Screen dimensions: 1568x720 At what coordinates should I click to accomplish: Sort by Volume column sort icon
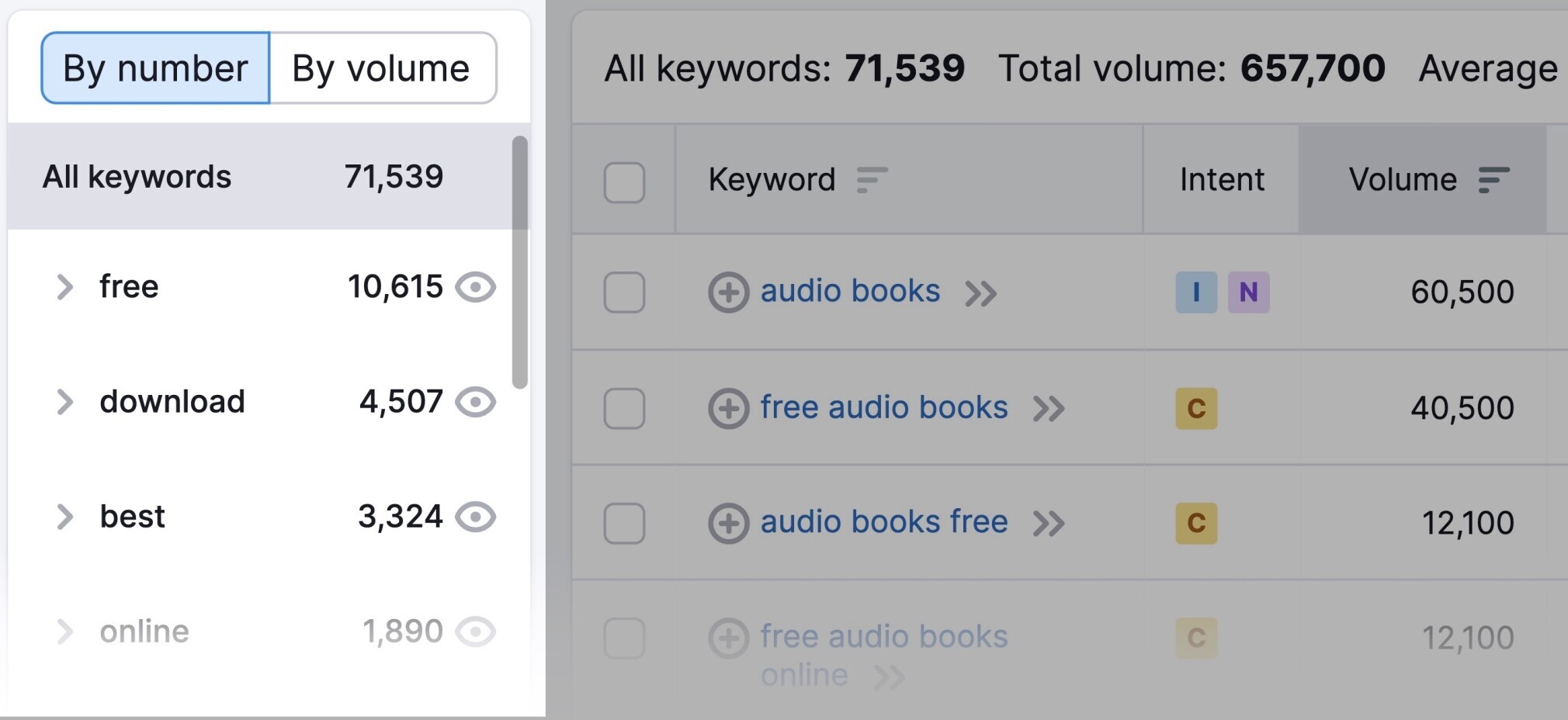1493,180
